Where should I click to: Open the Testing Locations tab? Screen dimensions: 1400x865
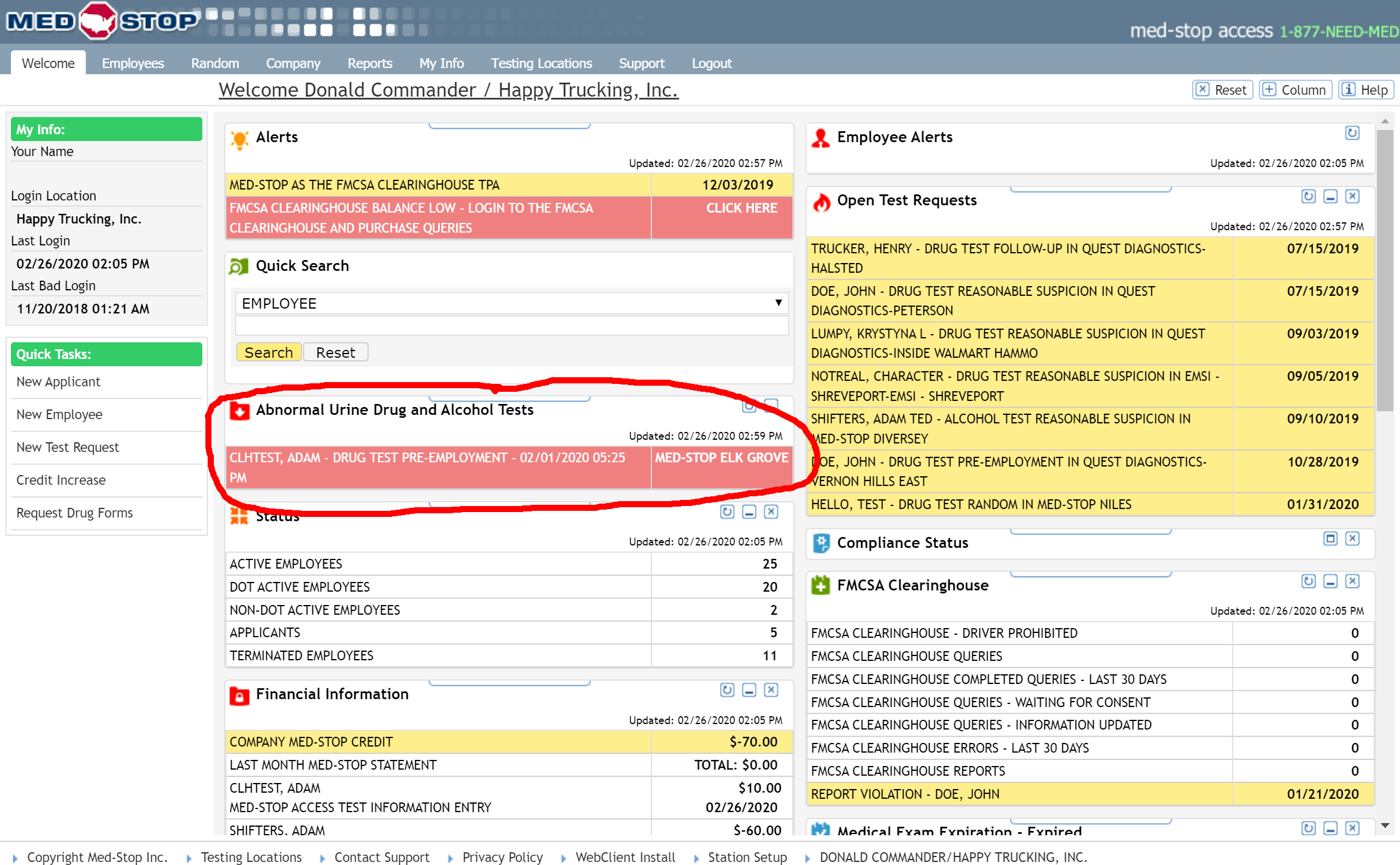541,63
